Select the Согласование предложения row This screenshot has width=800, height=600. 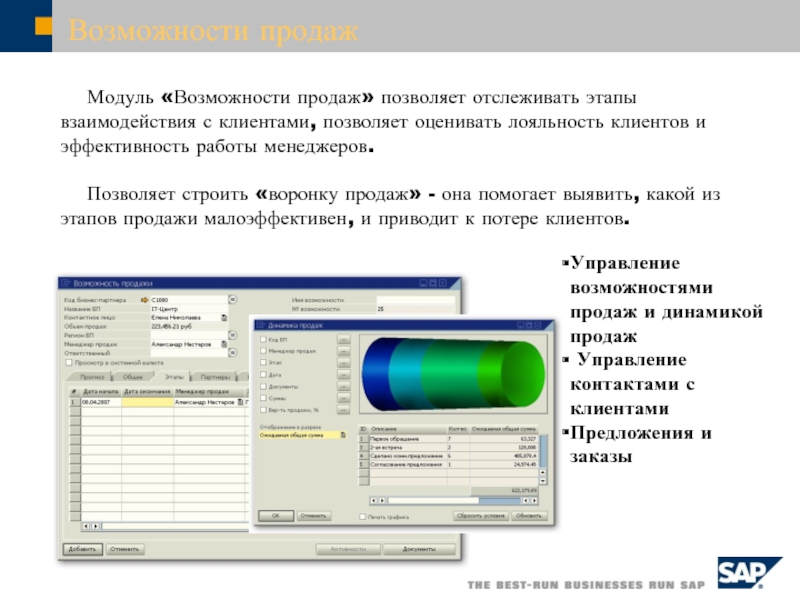click(x=448, y=465)
